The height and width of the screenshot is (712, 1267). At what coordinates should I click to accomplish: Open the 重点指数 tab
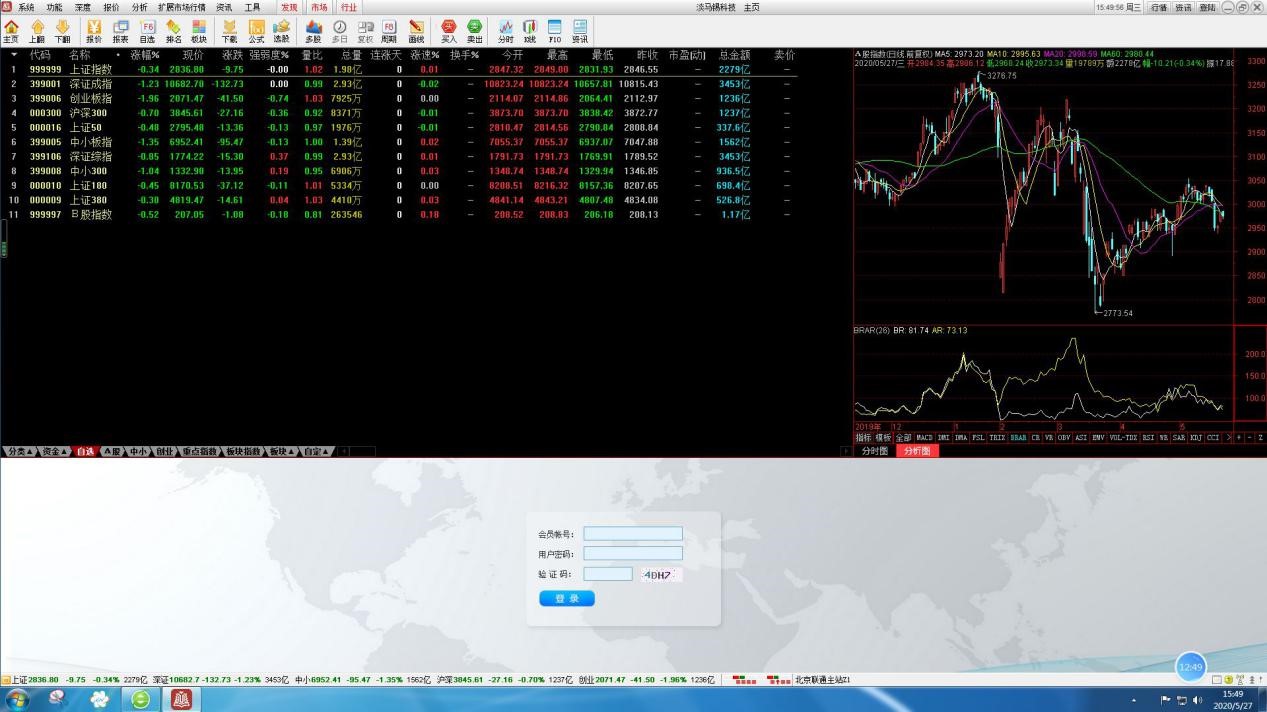[x=199, y=451]
